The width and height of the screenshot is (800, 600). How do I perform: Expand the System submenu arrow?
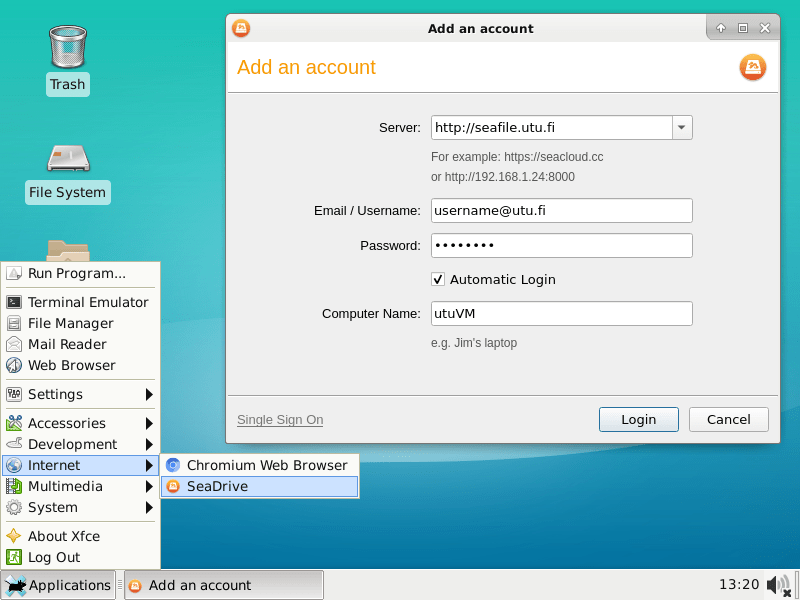click(x=149, y=507)
